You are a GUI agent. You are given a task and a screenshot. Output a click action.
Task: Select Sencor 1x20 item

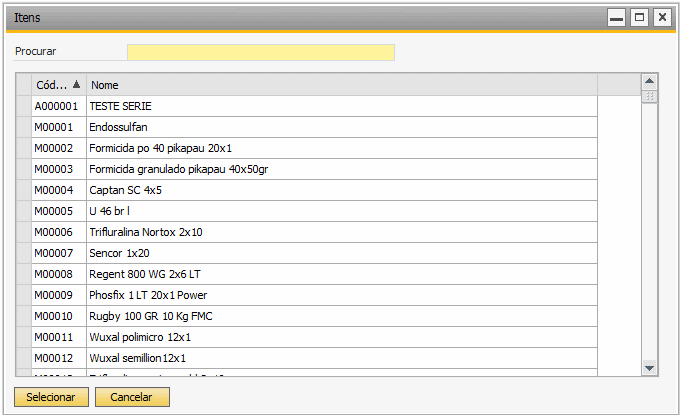pyautogui.click(x=307, y=253)
